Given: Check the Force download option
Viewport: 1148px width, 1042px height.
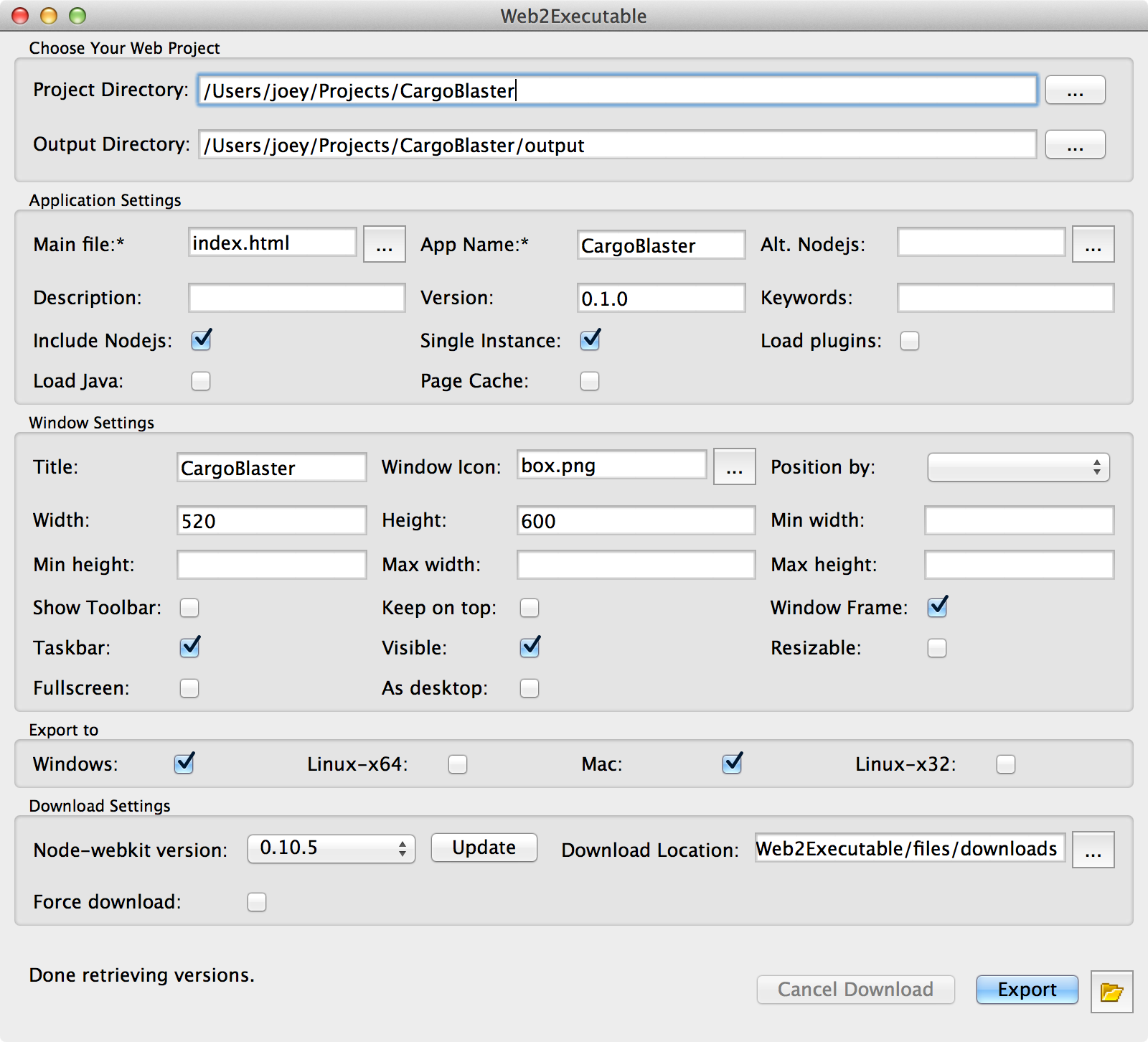Looking at the screenshot, I should point(257,902).
